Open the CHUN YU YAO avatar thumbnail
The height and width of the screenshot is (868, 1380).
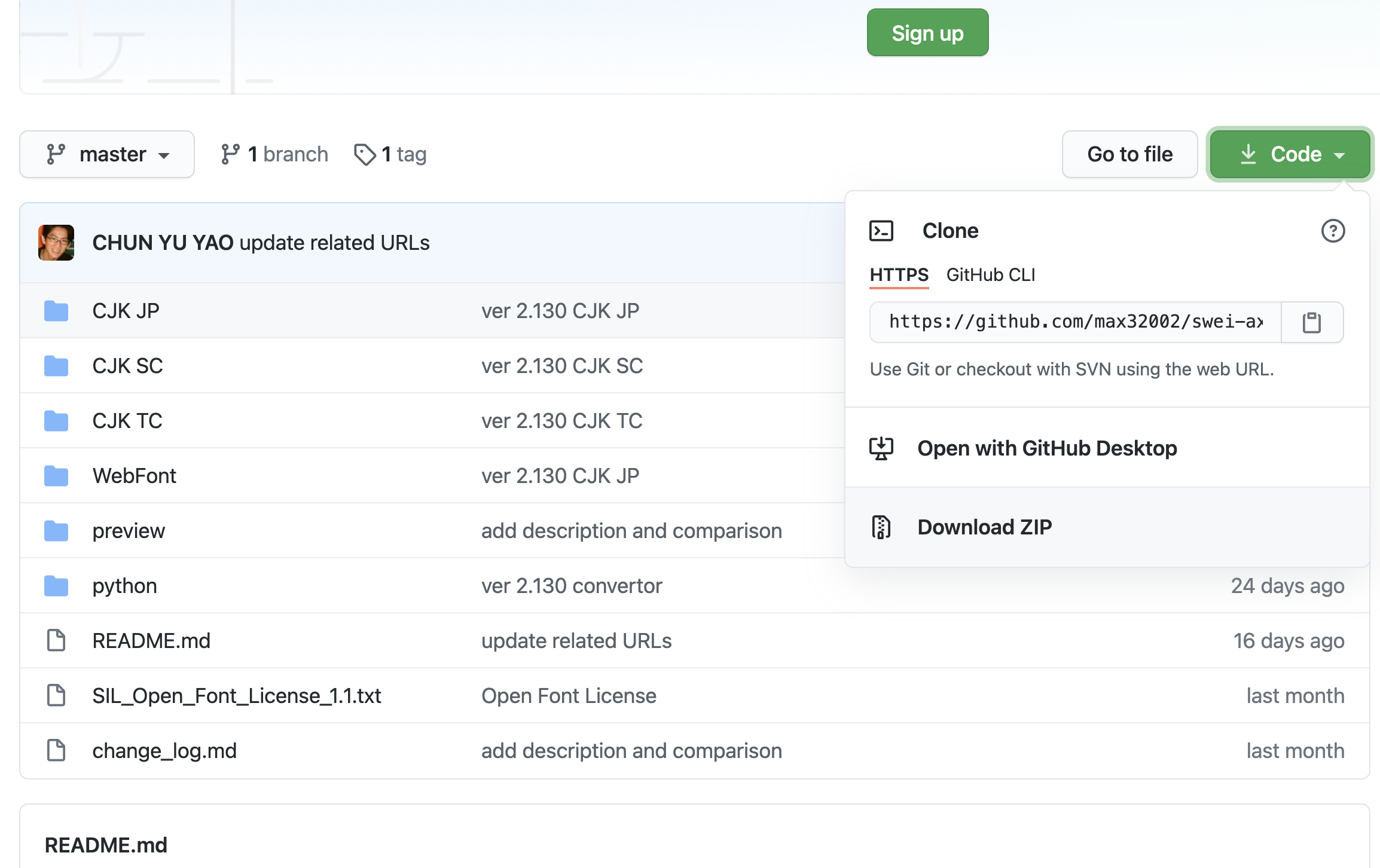(x=56, y=243)
